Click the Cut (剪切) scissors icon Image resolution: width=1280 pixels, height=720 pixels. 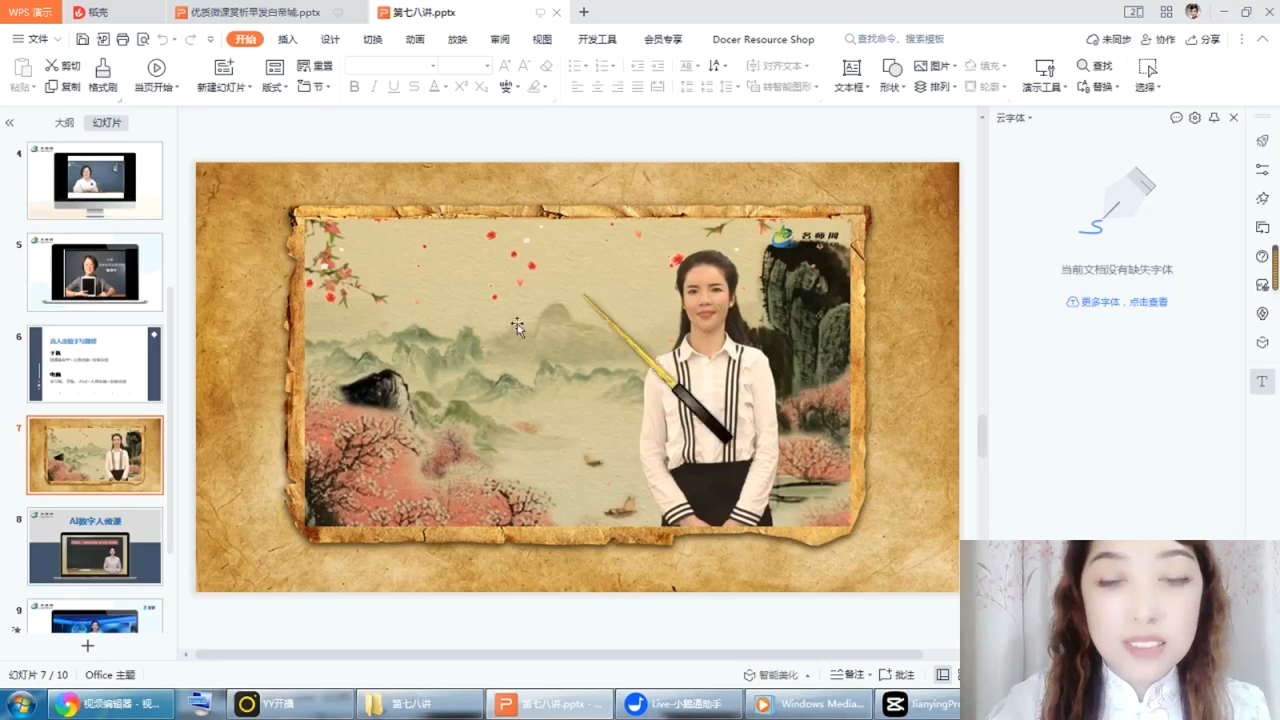click(51, 66)
